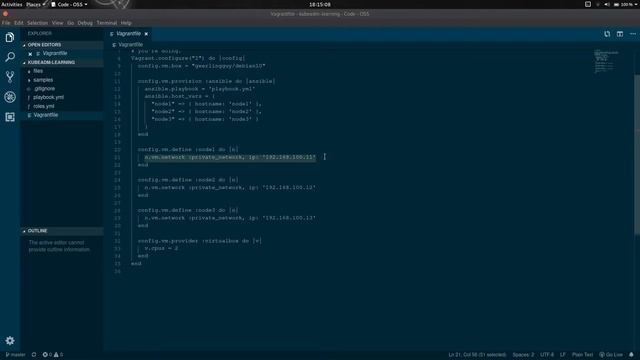Click the editor vertical scrollbar
Image resolution: width=640 pixels, height=360 pixels.
pyautogui.click(x=637, y=155)
